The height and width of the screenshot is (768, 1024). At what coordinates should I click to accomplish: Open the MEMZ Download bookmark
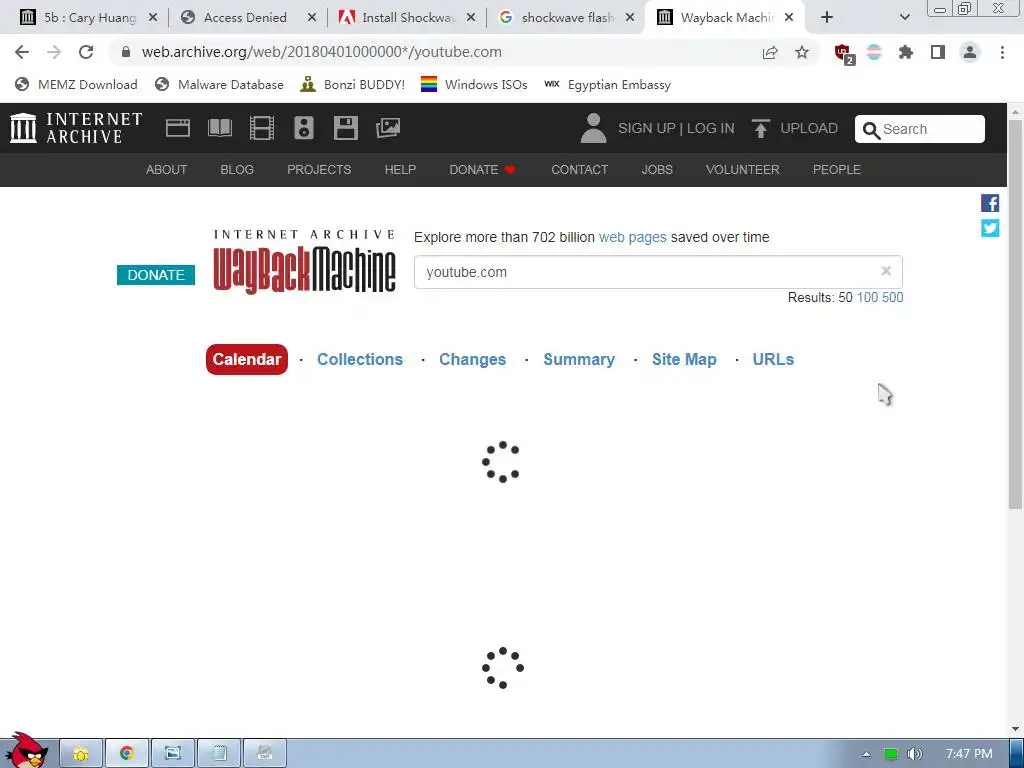pos(76,84)
